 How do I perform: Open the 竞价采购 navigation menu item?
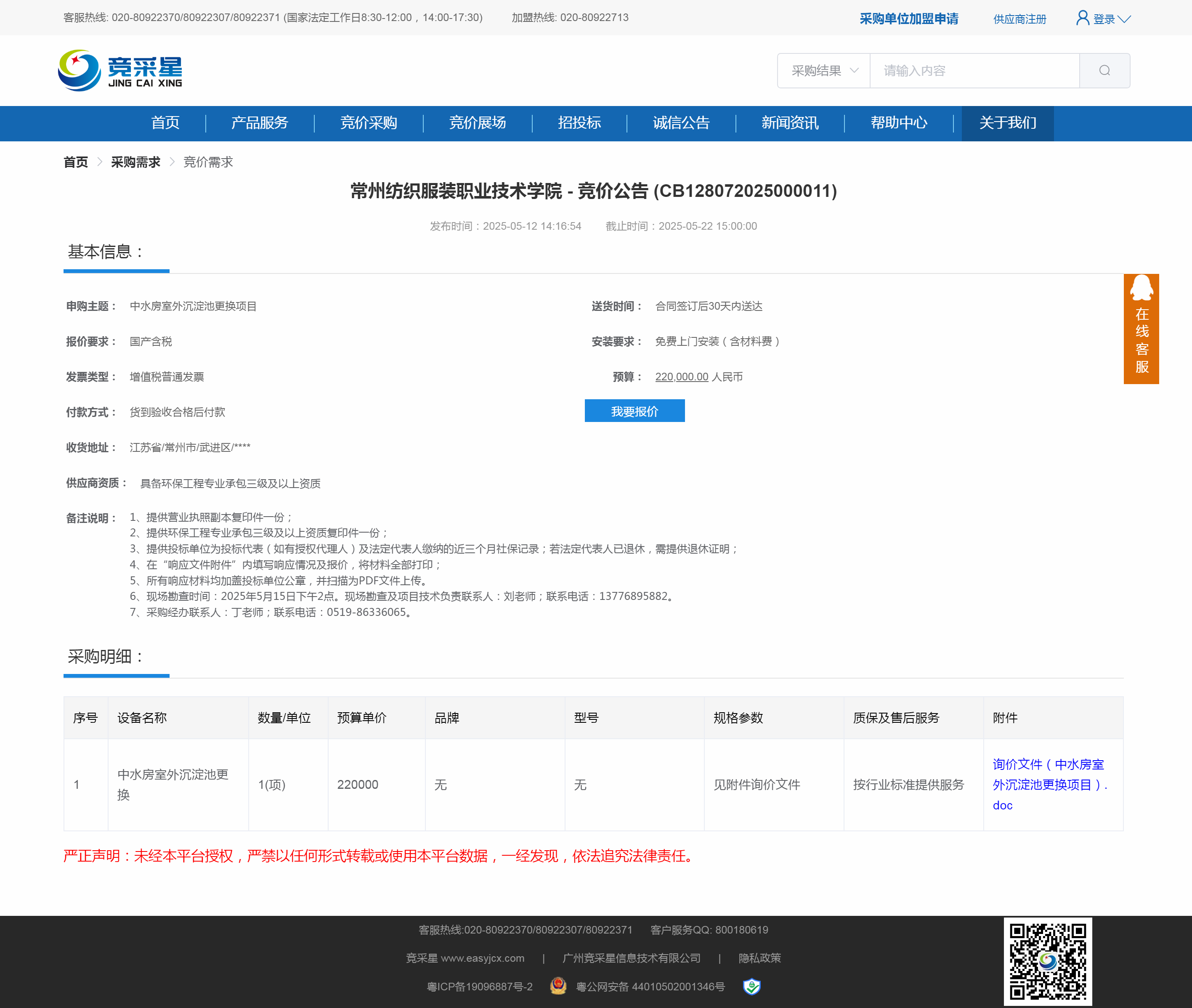pos(369,123)
